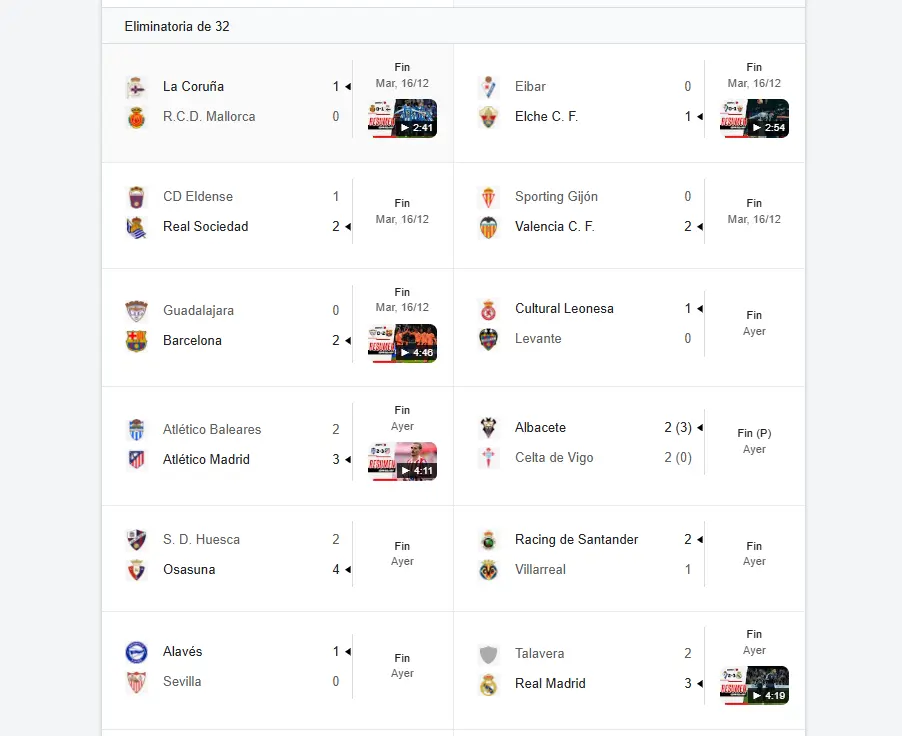Click the Villarreal yellow crest

point(488,570)
